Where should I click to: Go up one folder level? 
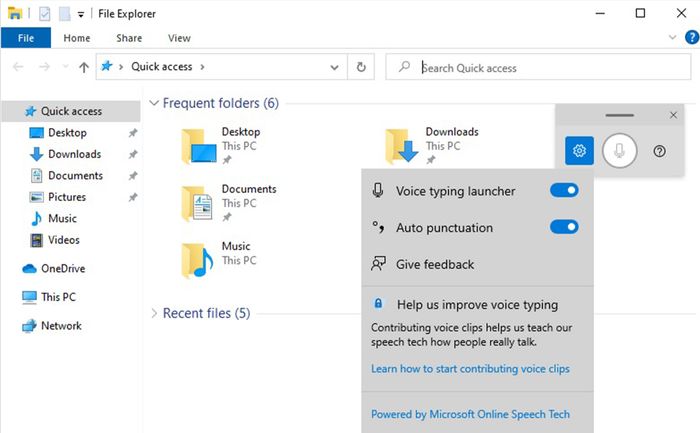coord(83,67)
